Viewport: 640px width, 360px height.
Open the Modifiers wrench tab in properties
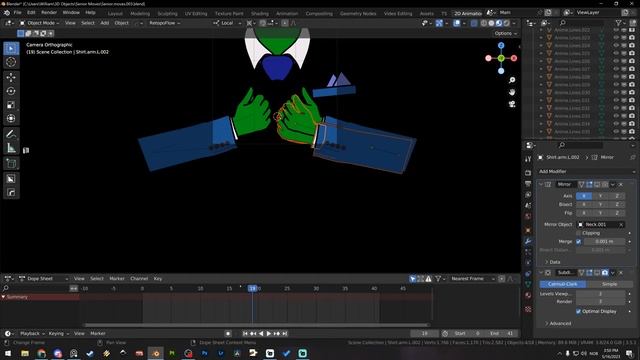click(528, 241)
